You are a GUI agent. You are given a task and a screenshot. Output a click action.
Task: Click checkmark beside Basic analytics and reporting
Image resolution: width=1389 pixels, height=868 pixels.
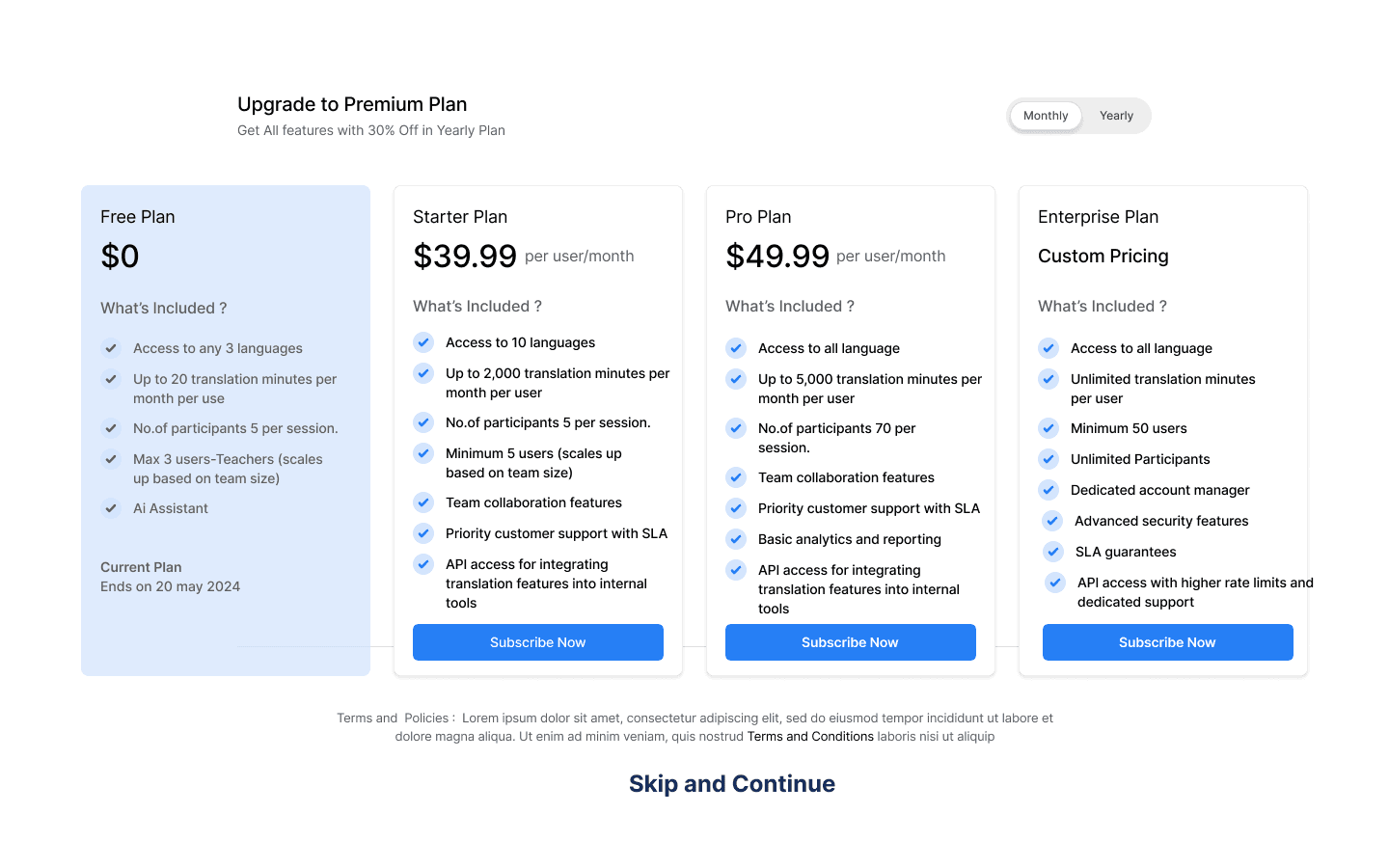pyautogui.click(x=736, y=539)
